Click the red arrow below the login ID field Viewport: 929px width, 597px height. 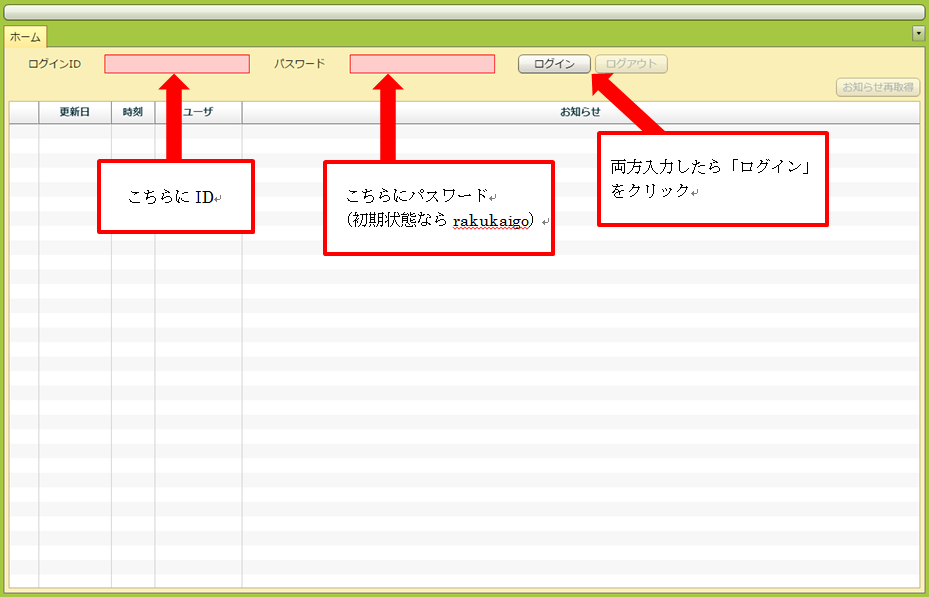pyautogui.click(x=174, y=118)
